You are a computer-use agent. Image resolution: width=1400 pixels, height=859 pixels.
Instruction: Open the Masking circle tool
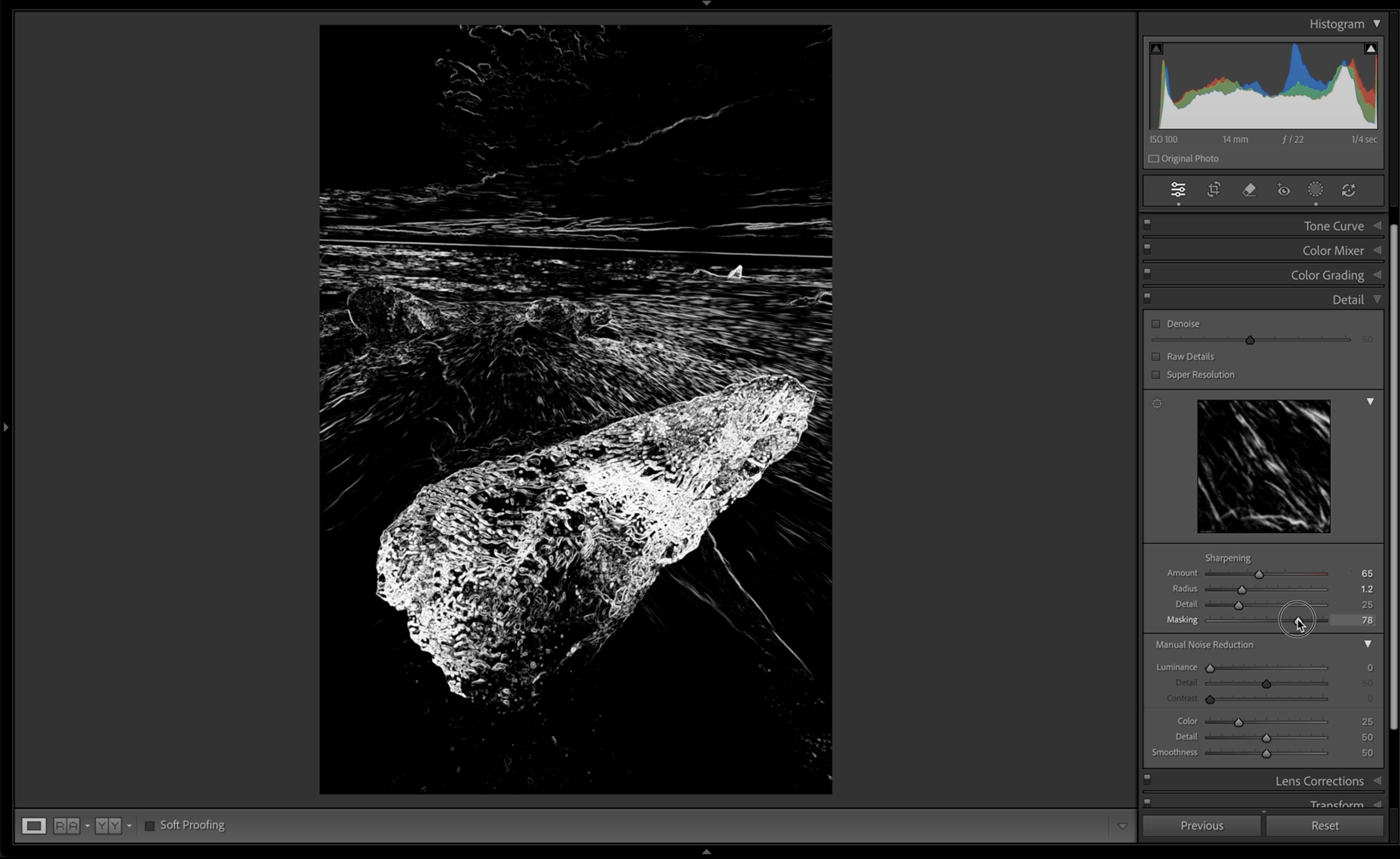(x=1315, y=190)
